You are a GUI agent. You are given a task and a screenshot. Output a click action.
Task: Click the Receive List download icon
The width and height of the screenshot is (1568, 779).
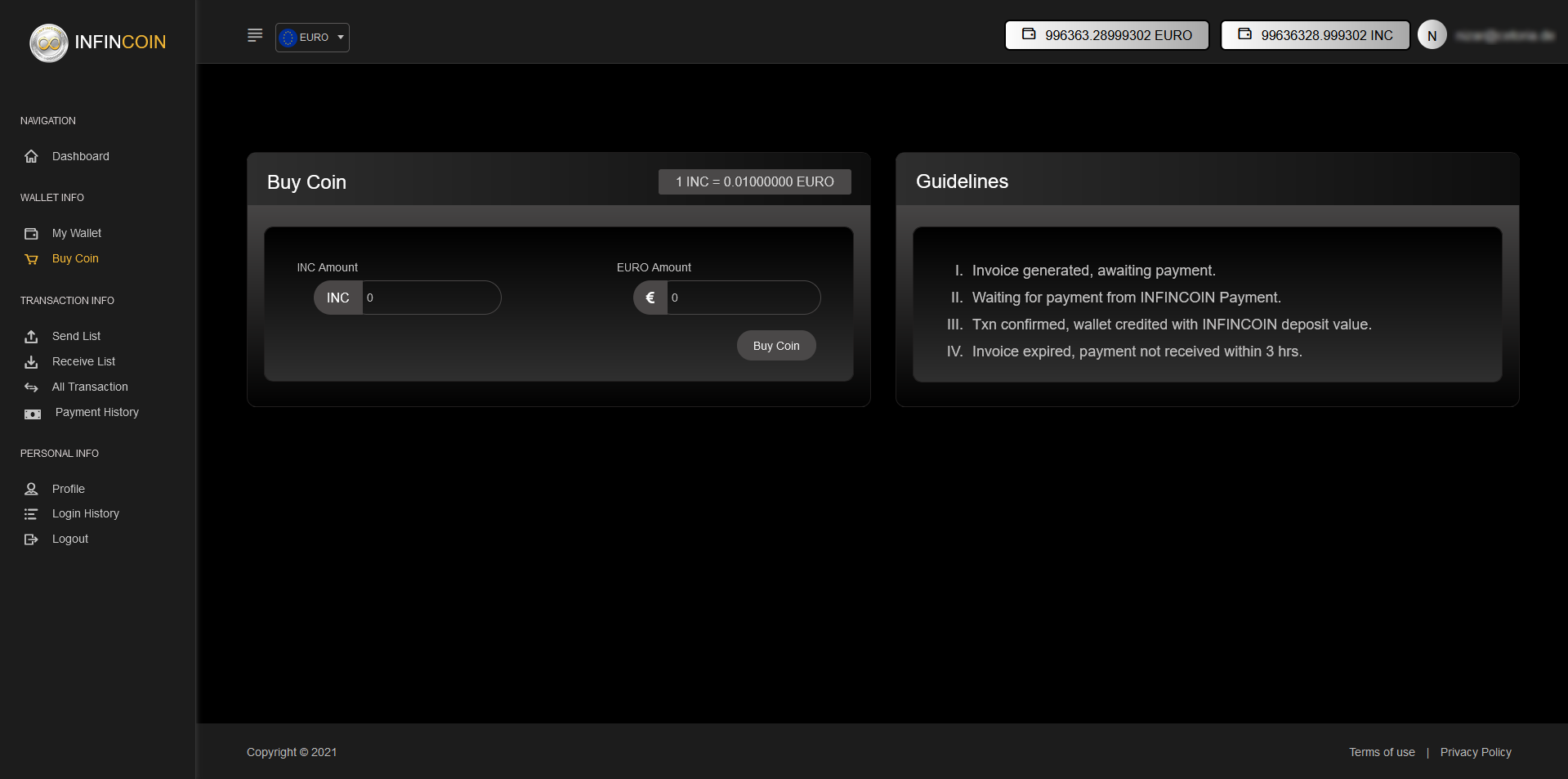[31, 362]
